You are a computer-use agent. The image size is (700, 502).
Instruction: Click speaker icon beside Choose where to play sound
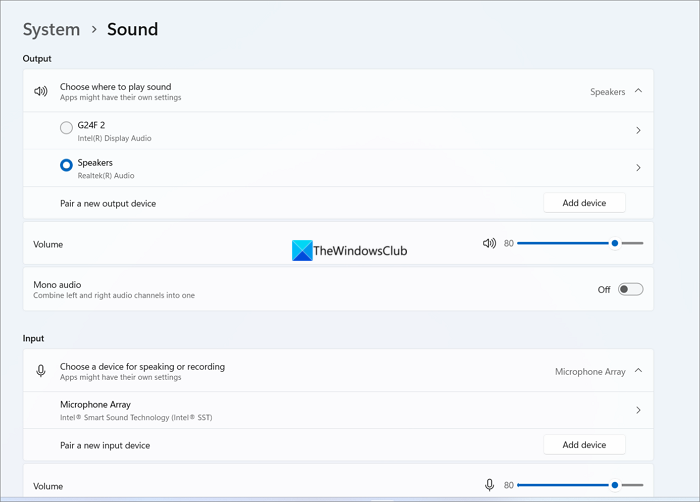(x=41, y=91)
